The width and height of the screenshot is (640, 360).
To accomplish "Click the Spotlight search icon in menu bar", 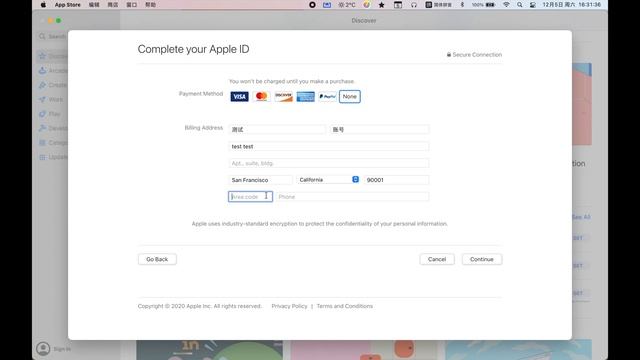I will pos(519,5).
